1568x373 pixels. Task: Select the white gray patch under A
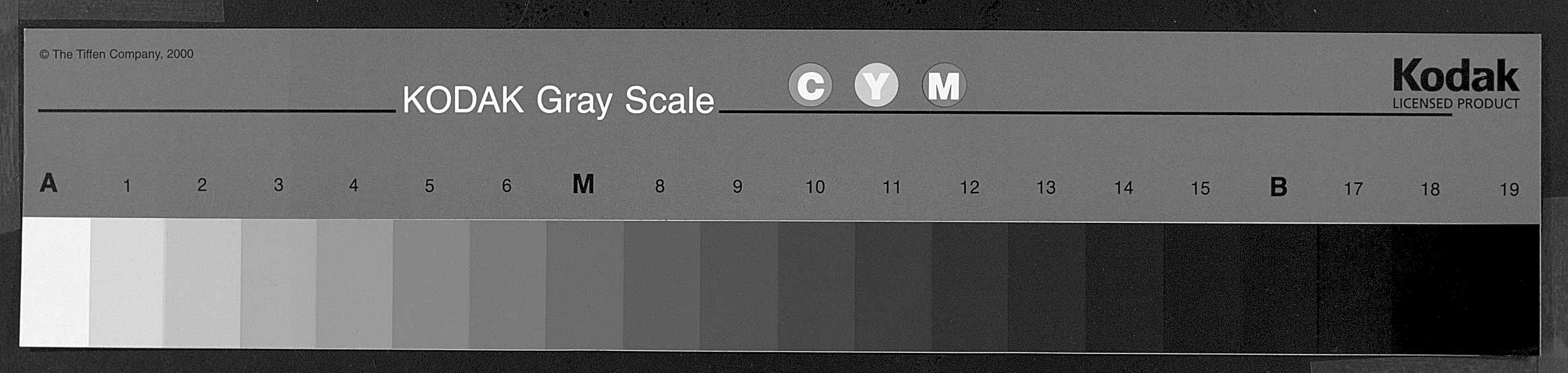[x=55, y=282]
